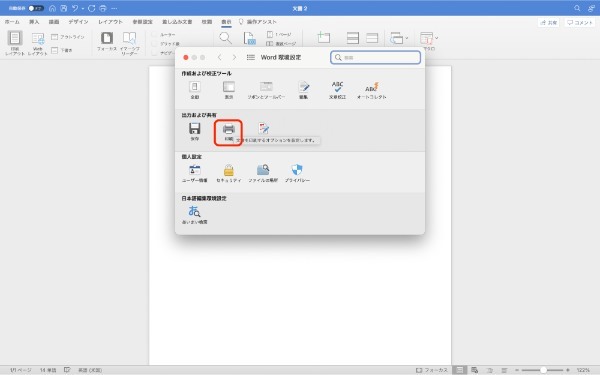Open the 全般 (General) preferences icon
The width and height of the screenshot is (600, 375).
(195, 87)
